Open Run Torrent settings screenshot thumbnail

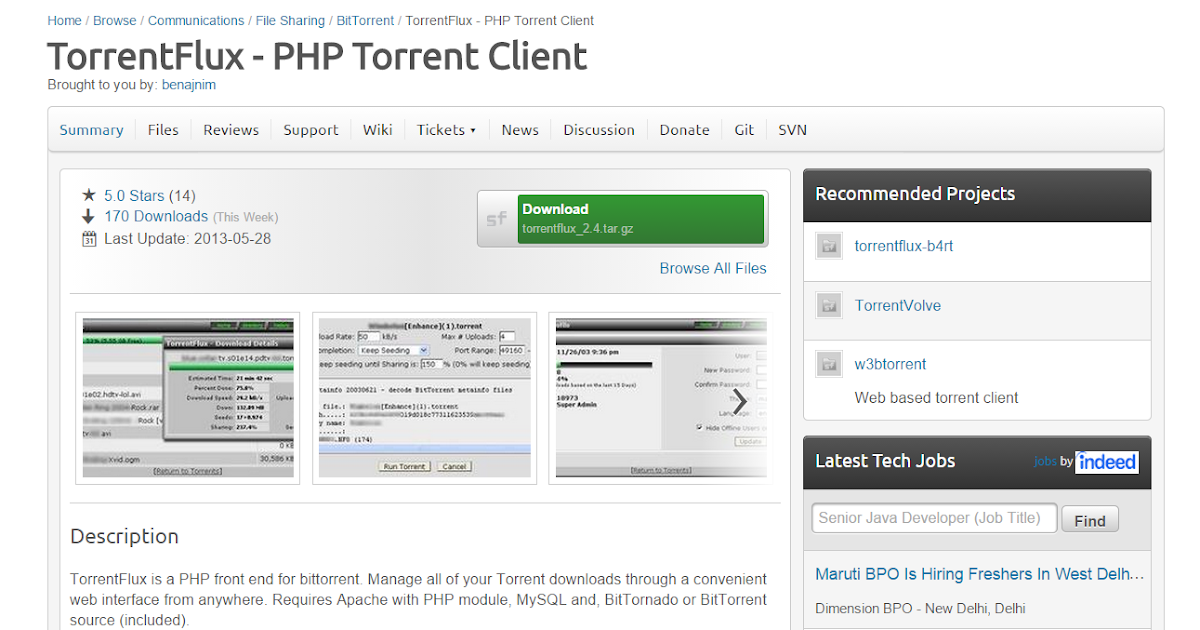click(424, 398)
